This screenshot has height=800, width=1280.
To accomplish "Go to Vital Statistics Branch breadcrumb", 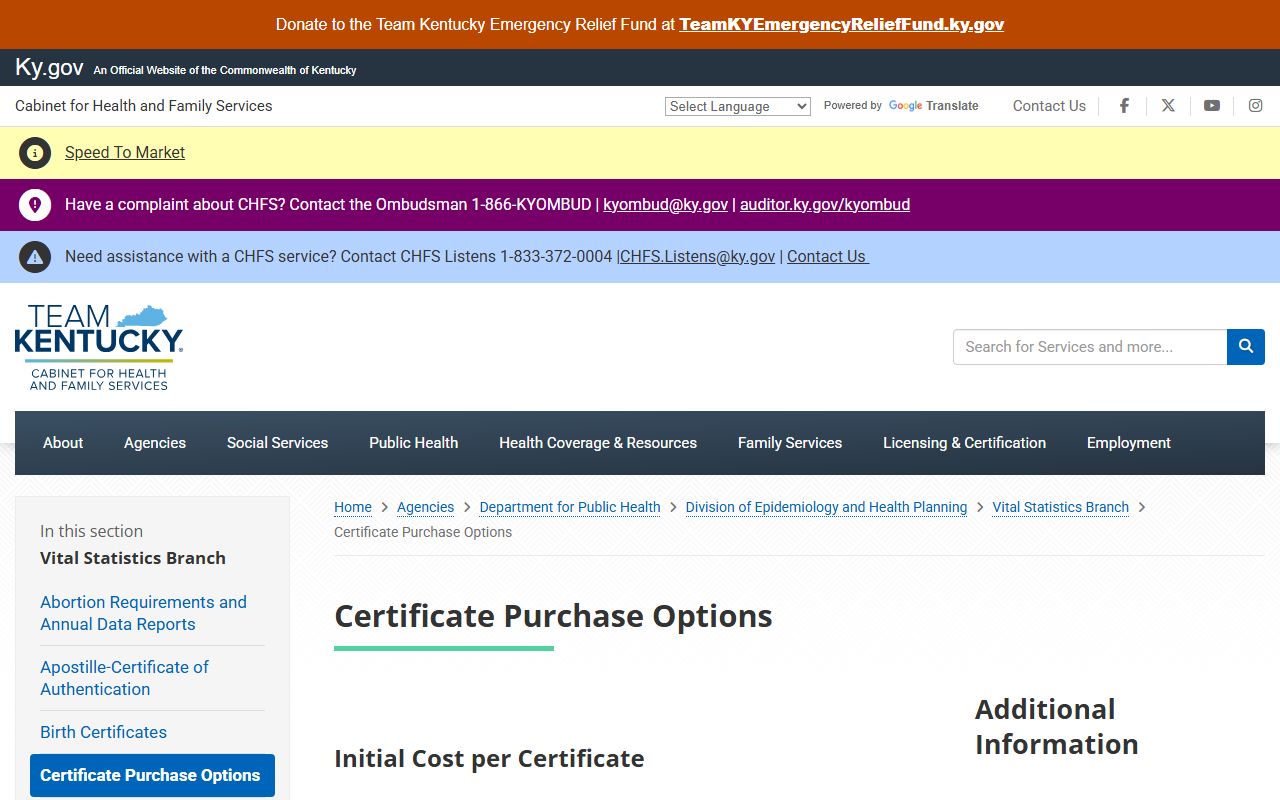I will [x=1060, y=507].
